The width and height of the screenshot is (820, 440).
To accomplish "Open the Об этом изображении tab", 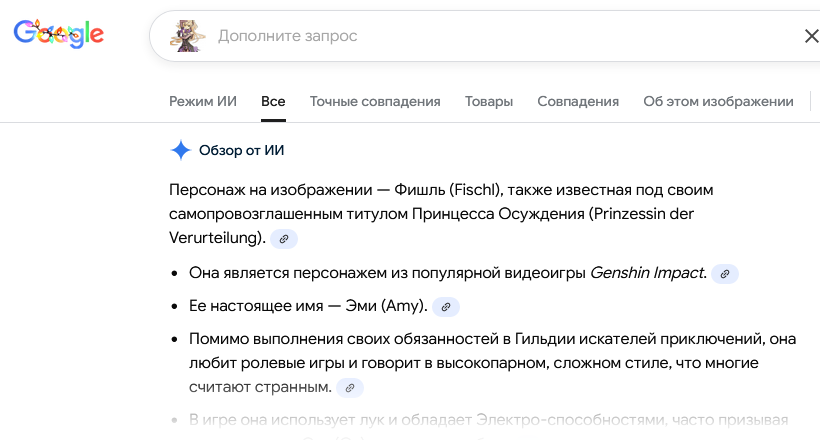I will tap(718, 101).
